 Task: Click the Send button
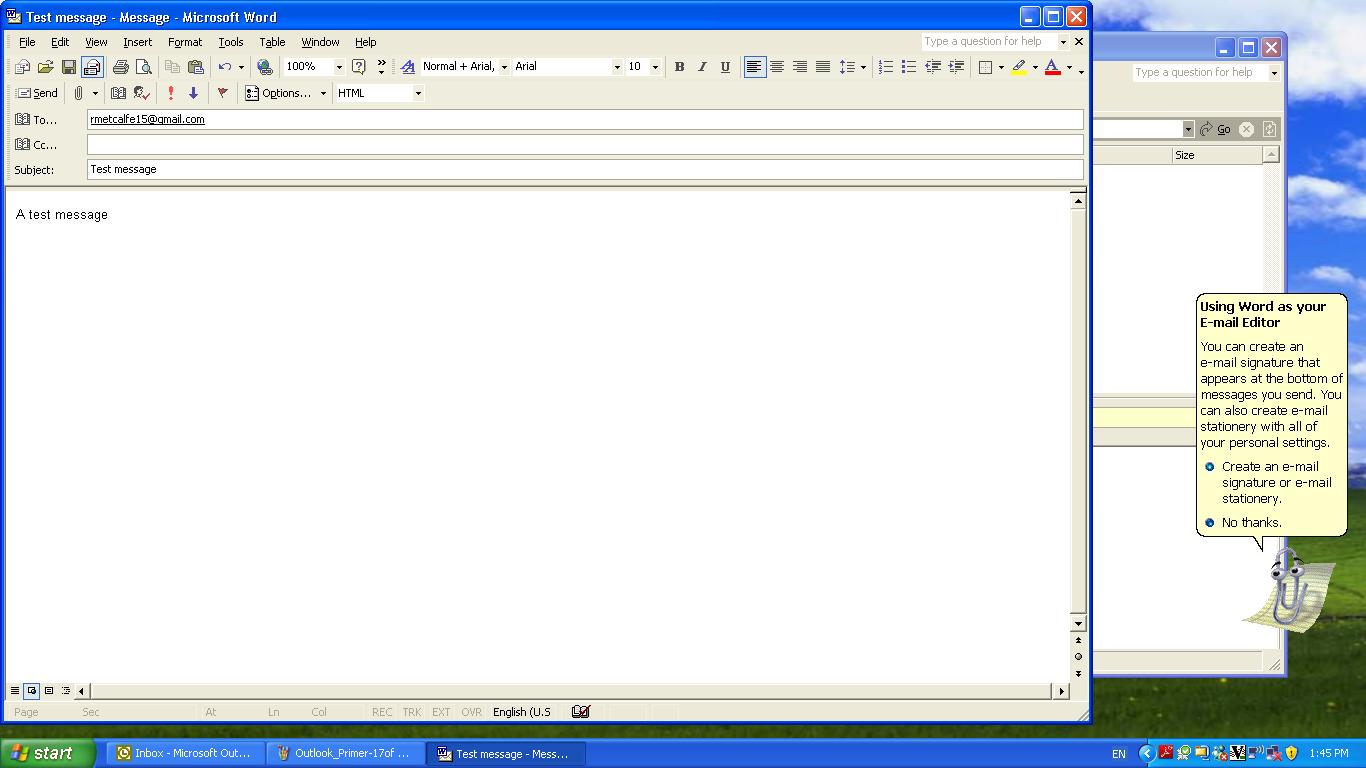[x=38, y=93]
